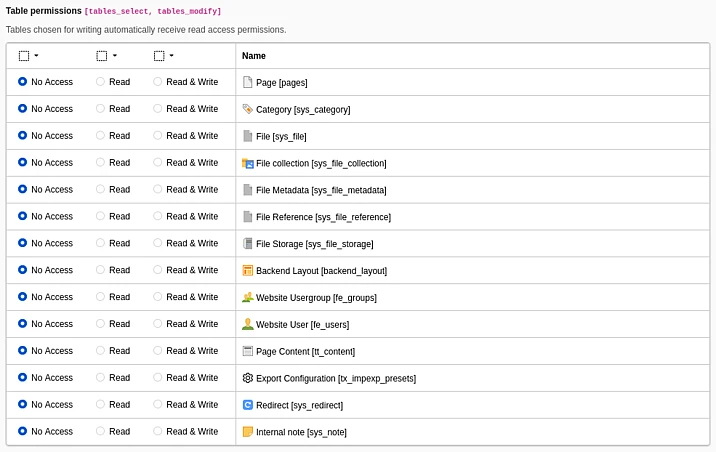Click the Website Usergroup icon
Screen dimensions: 716x452
tap(248, 297)
